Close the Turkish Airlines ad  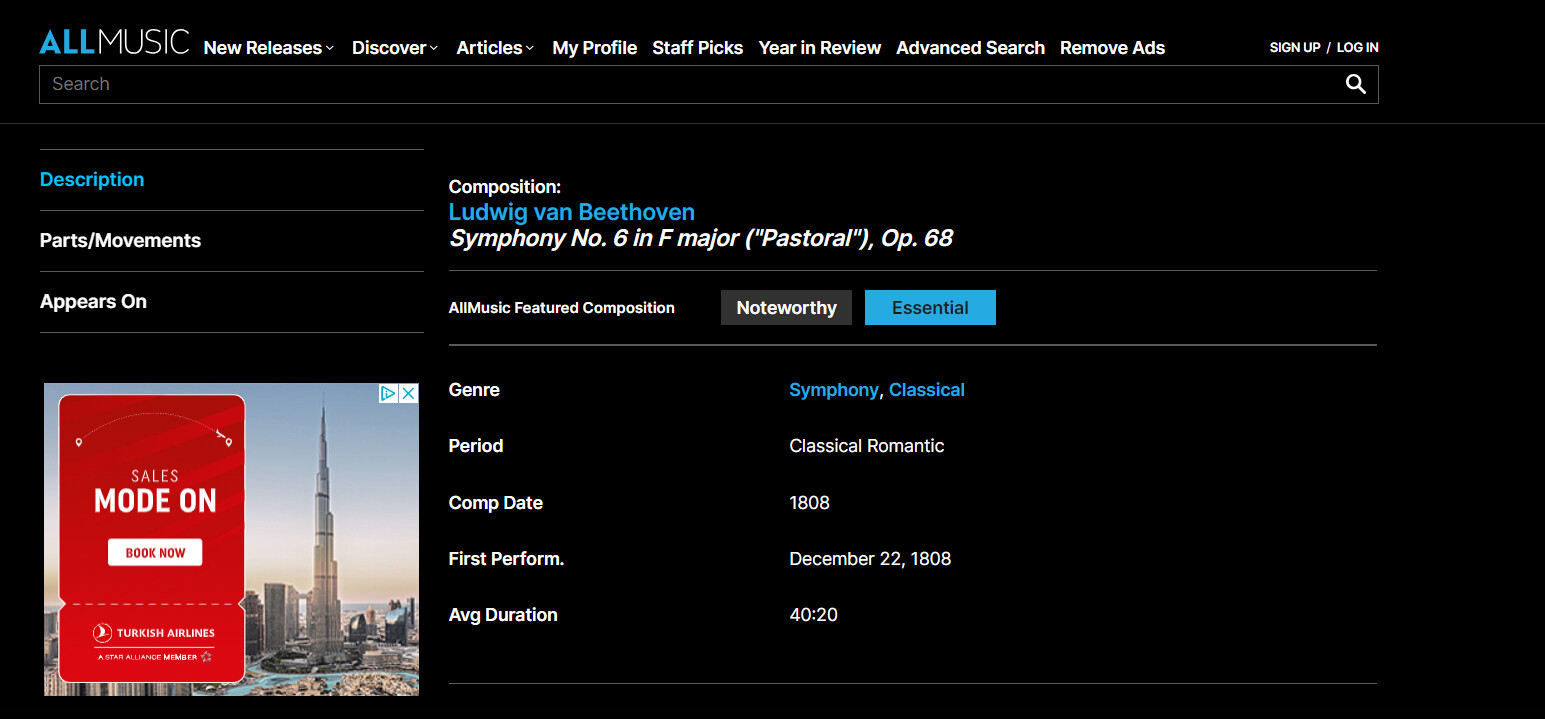click(x=408, y=393)
